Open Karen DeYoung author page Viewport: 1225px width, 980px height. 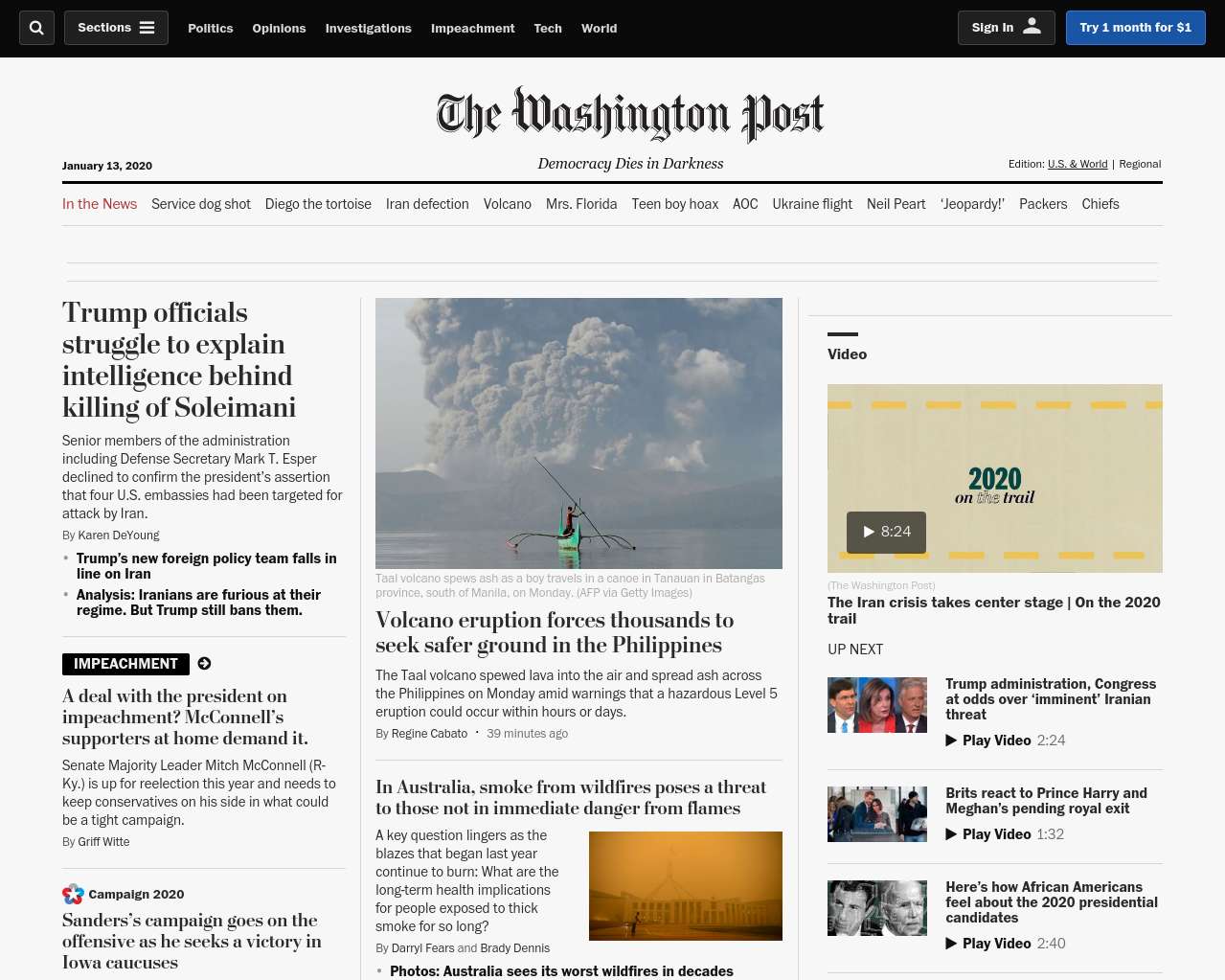pyautogui.click(x=119, y=536)
